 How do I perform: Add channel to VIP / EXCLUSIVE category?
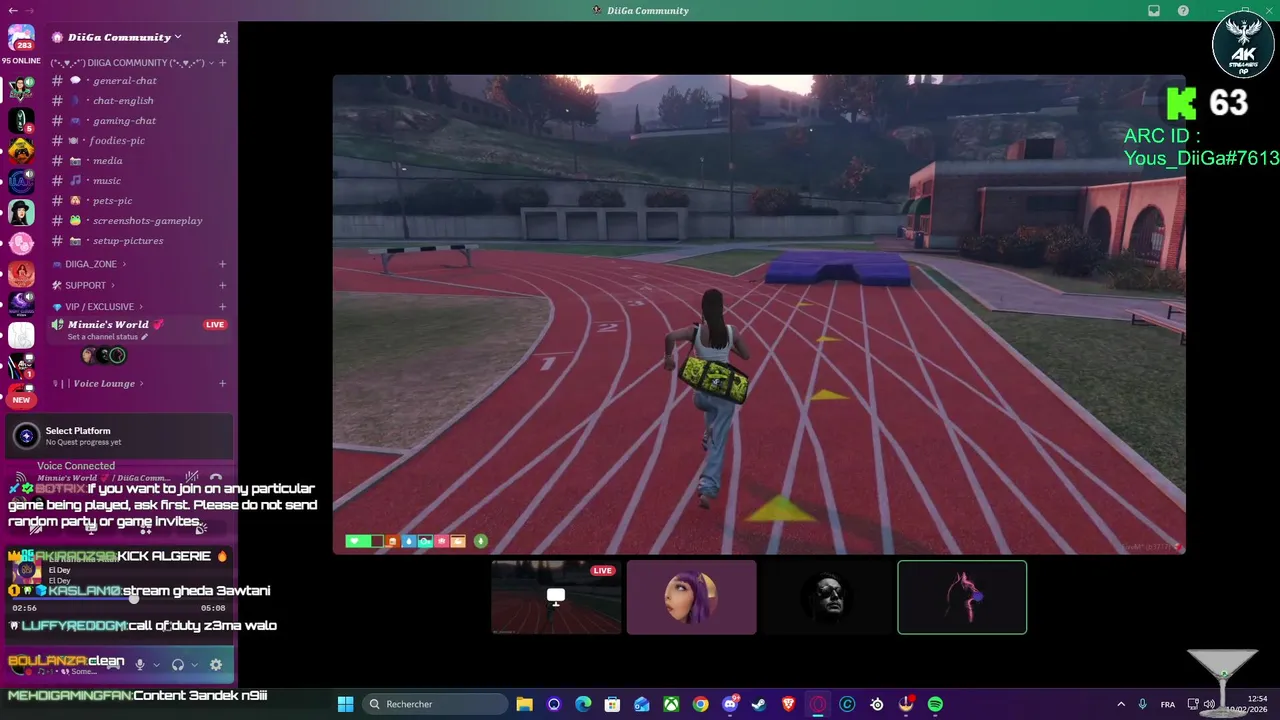(222, 307)
